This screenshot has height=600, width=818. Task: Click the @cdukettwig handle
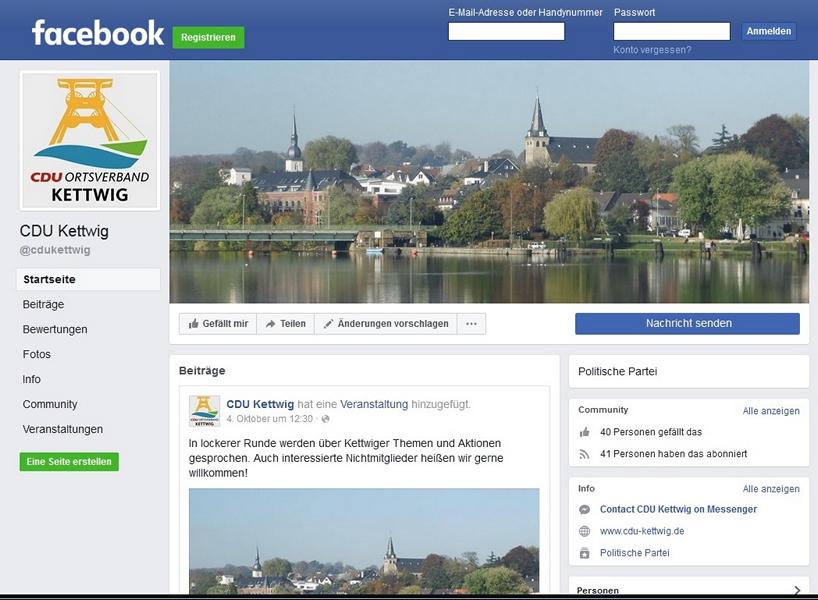[x=55, y=250]
